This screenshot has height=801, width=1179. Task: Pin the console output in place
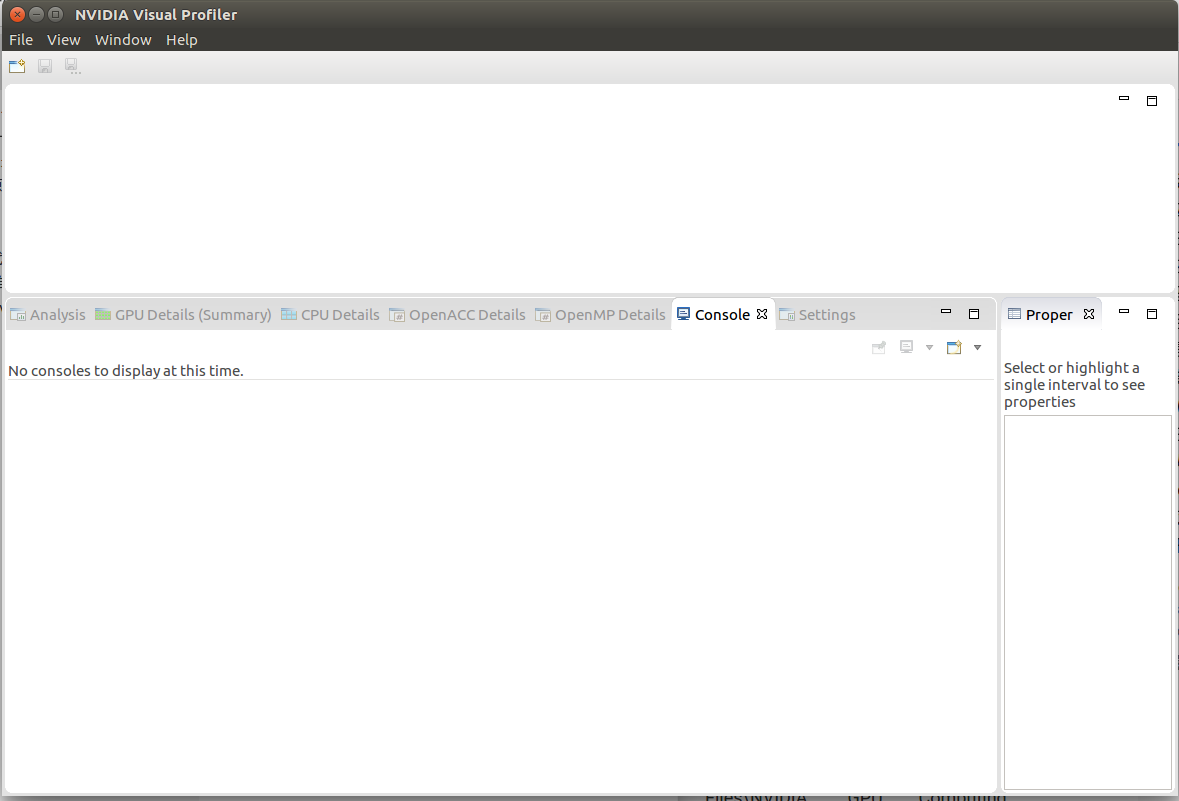[x=879, y=346]
